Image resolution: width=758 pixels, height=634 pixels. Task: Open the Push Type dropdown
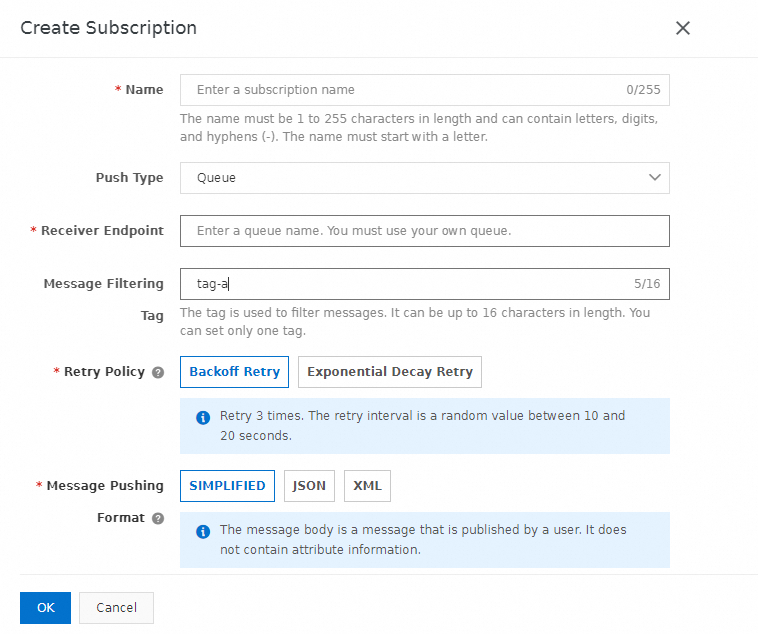point(424,178)
